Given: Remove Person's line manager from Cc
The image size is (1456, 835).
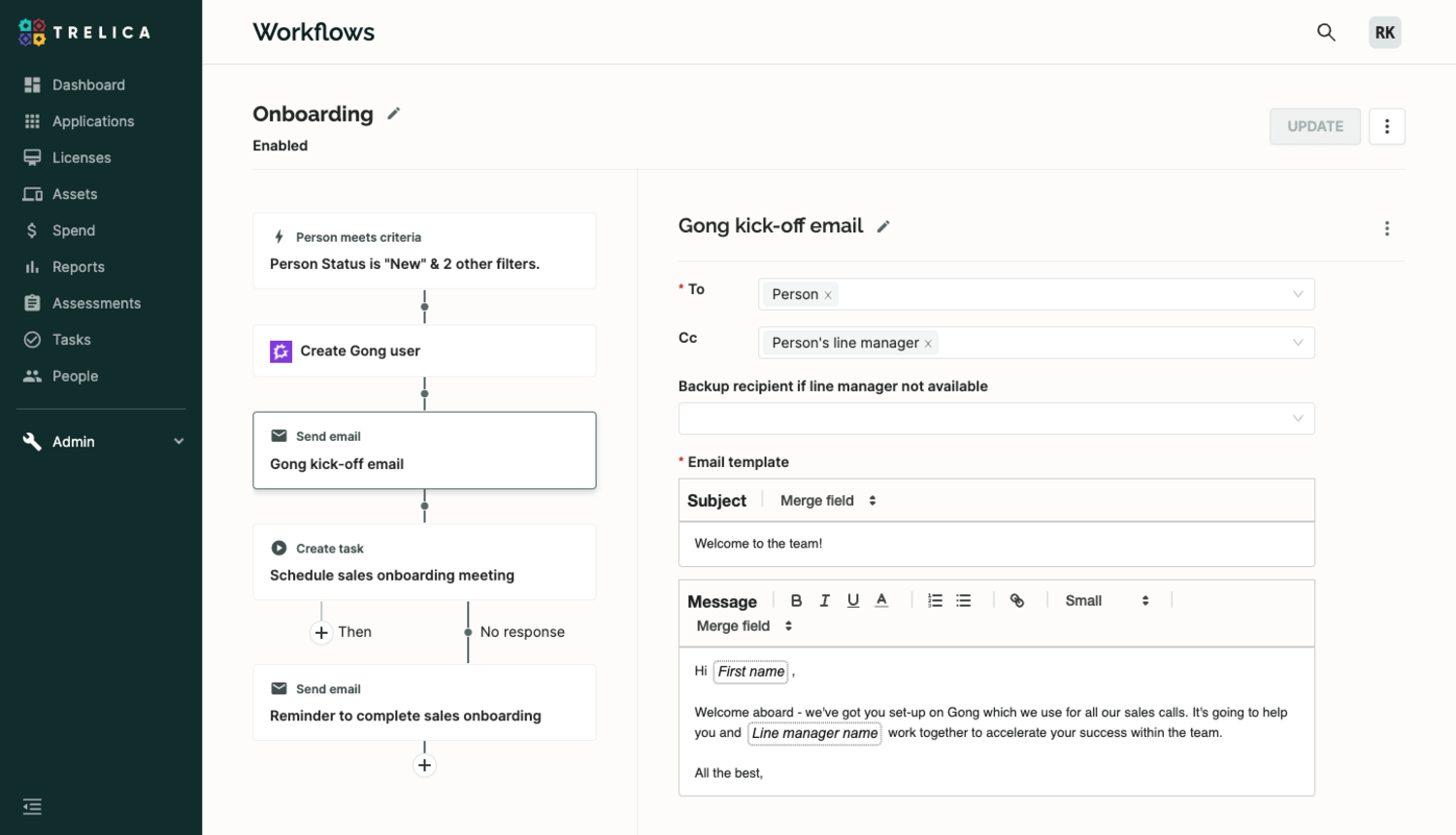Looking at the screenshot, I should click(928, 344).
